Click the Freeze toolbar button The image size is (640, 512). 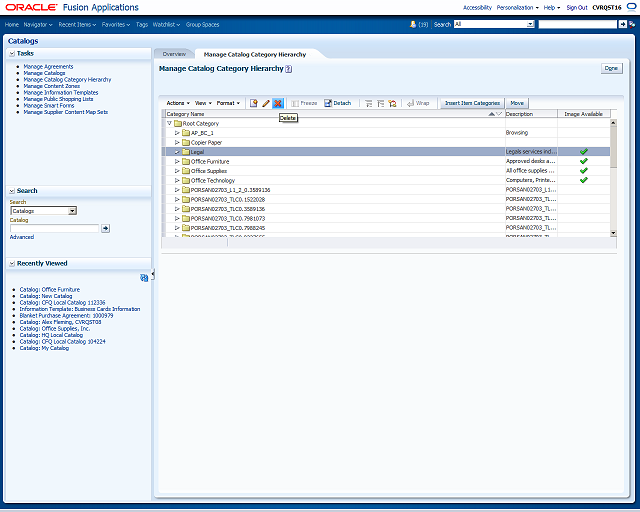(304, 103)
